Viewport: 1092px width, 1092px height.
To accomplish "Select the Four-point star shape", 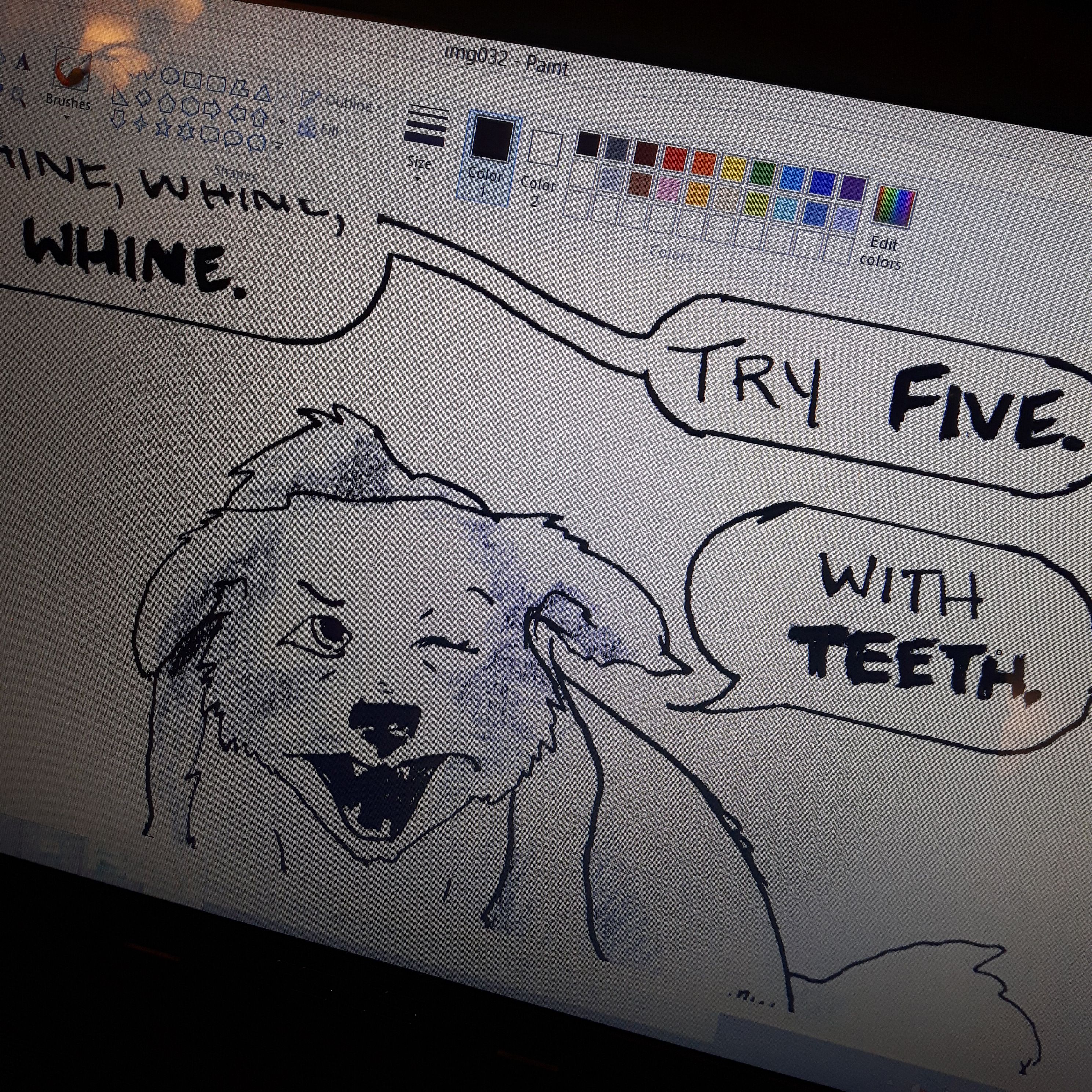I will pyautogui.click(x=141, y=123).
